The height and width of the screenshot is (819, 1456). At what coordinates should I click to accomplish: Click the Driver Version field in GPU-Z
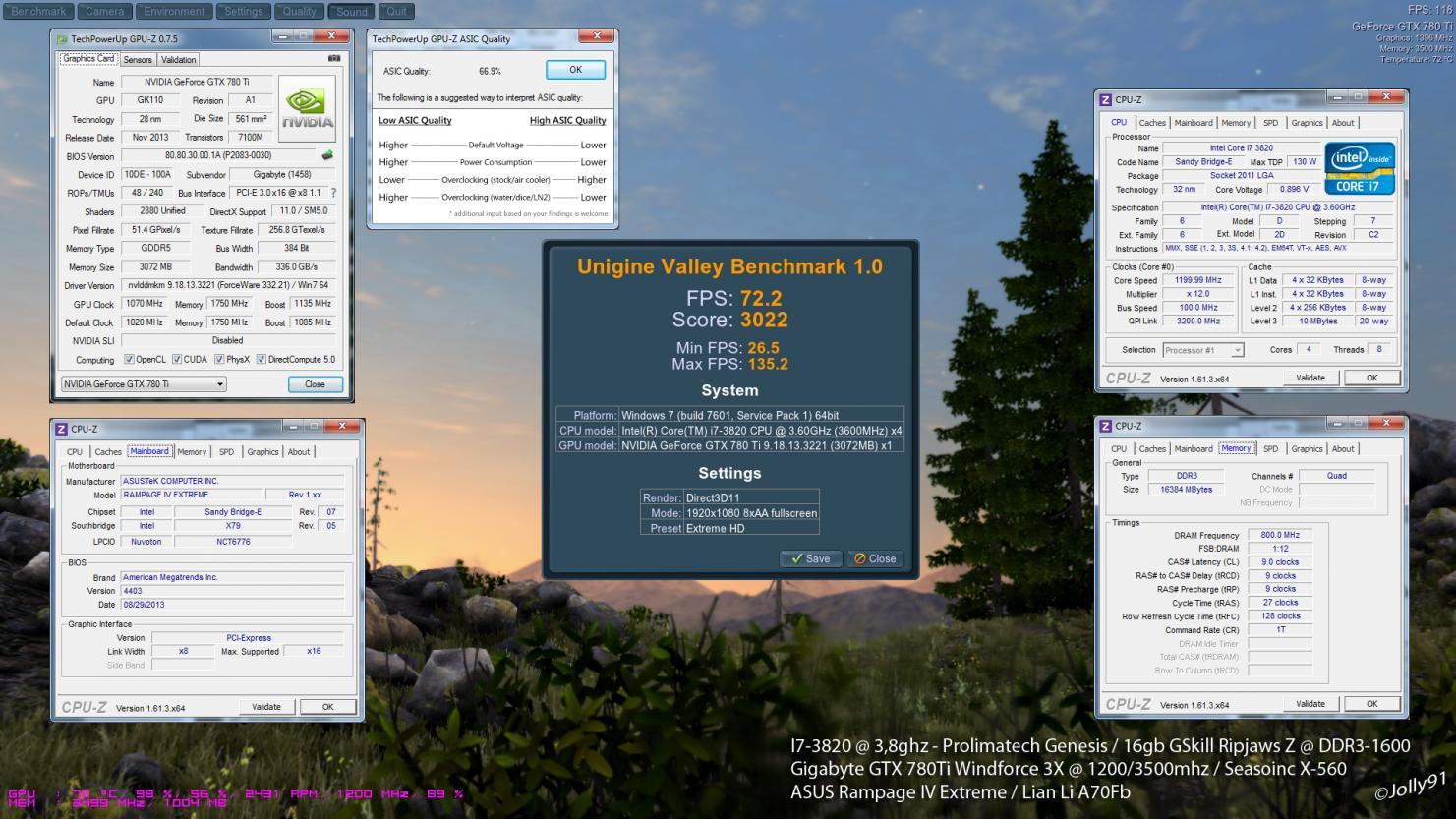pyautogui.click(x=228, y=285)
